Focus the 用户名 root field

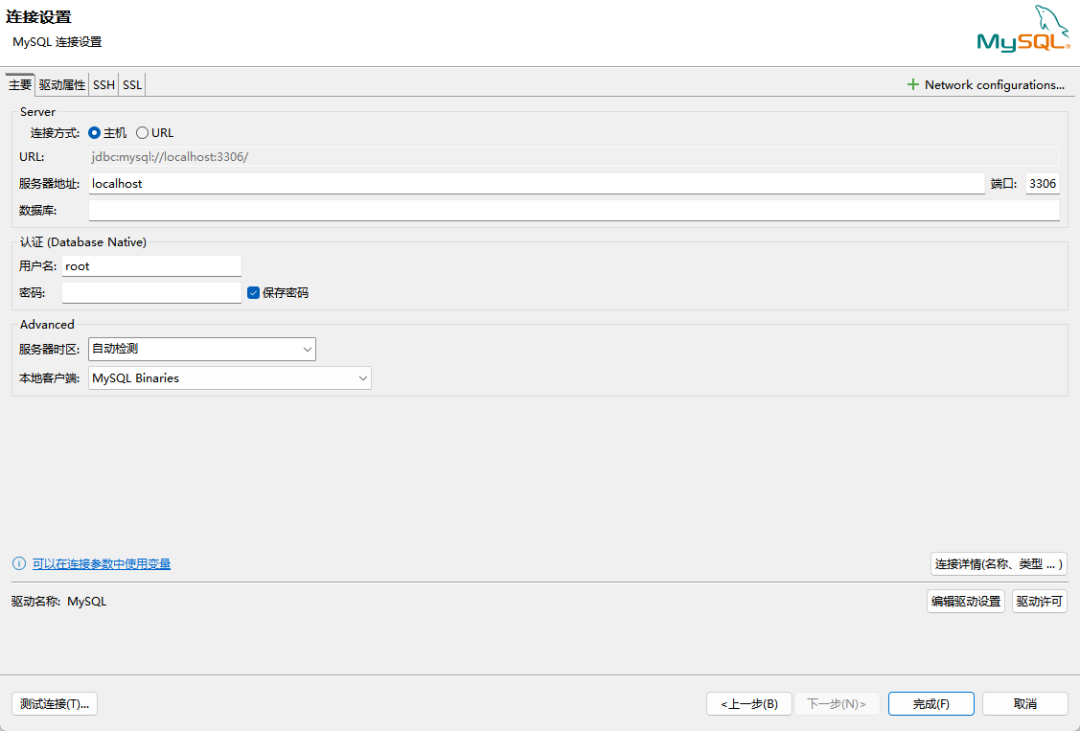tap(152, 266)
